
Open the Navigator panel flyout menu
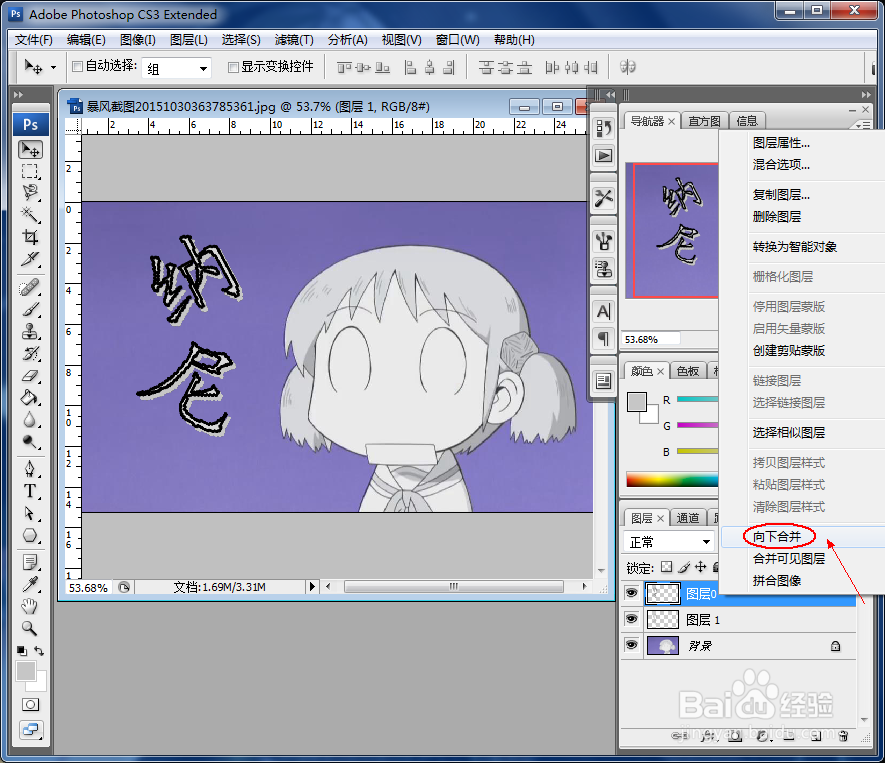[862, 122]
